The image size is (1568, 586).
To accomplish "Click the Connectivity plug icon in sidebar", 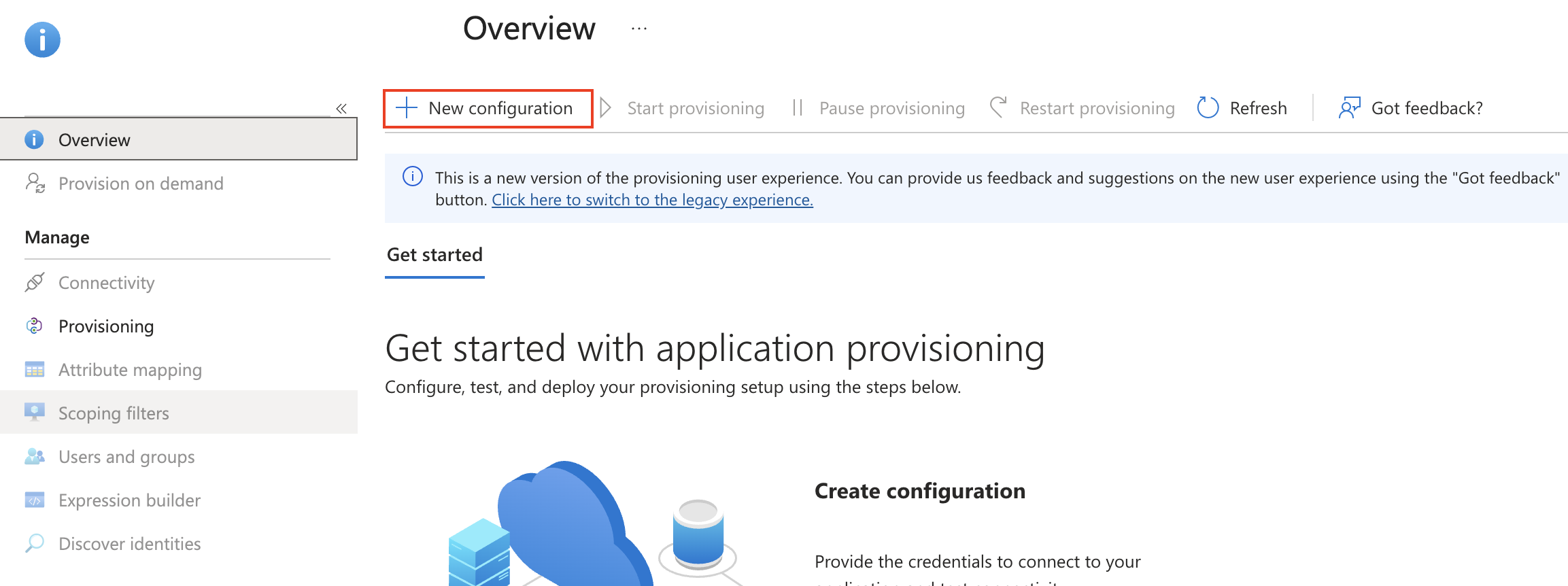I will click(35, 282).
